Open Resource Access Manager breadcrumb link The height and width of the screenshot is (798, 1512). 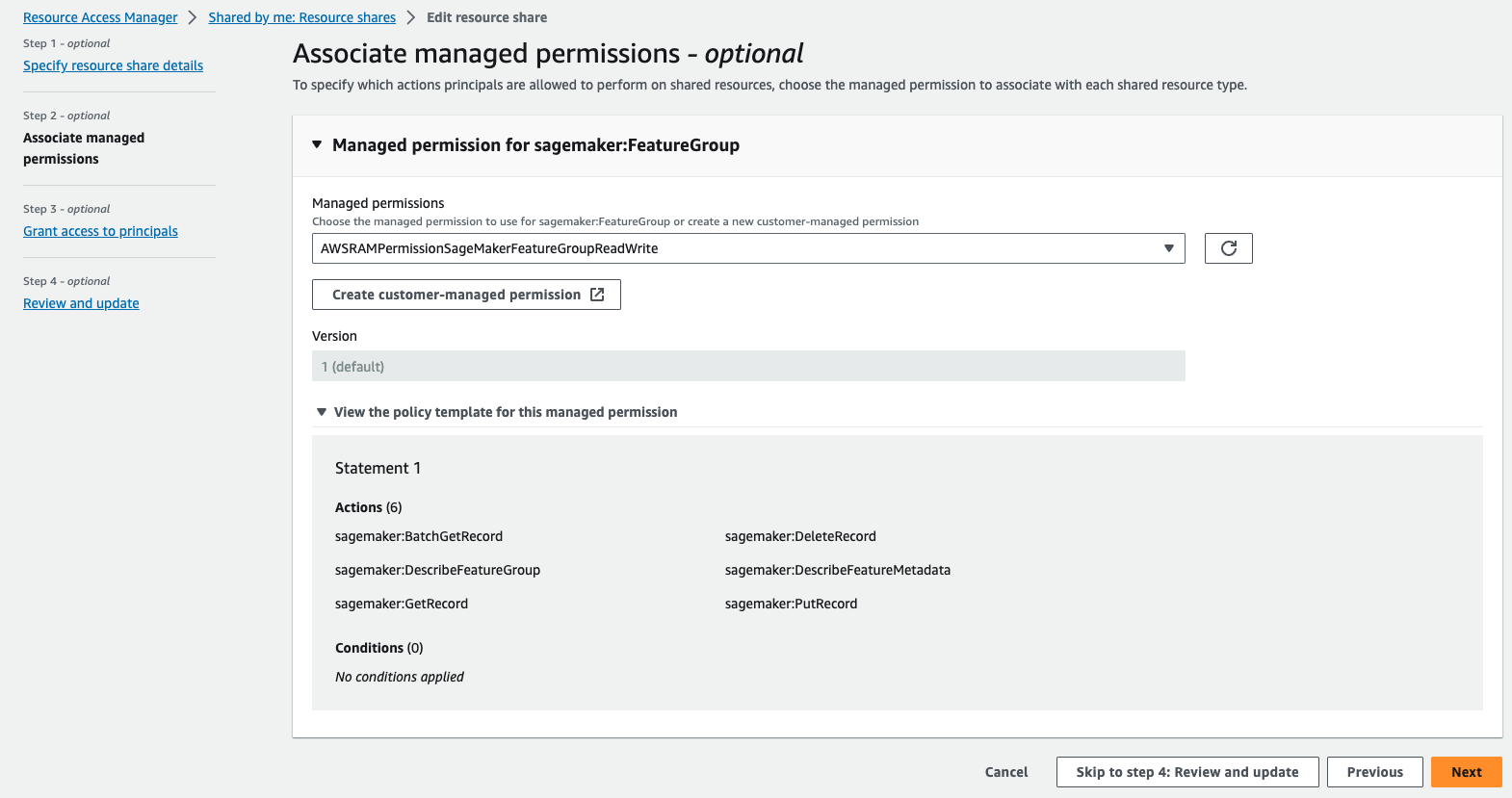[100, 17]
